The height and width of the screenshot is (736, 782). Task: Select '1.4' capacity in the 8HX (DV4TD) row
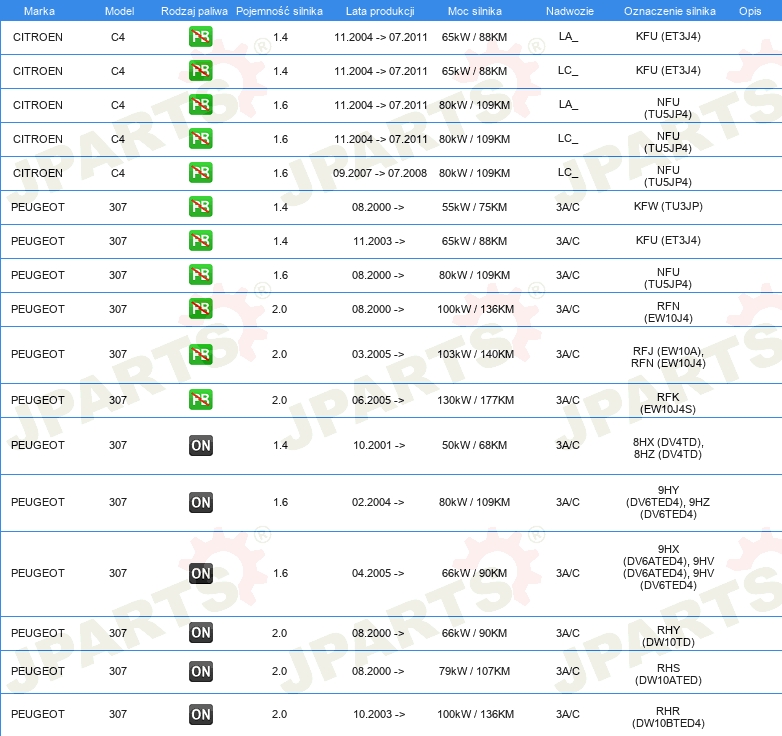(280, 445)
